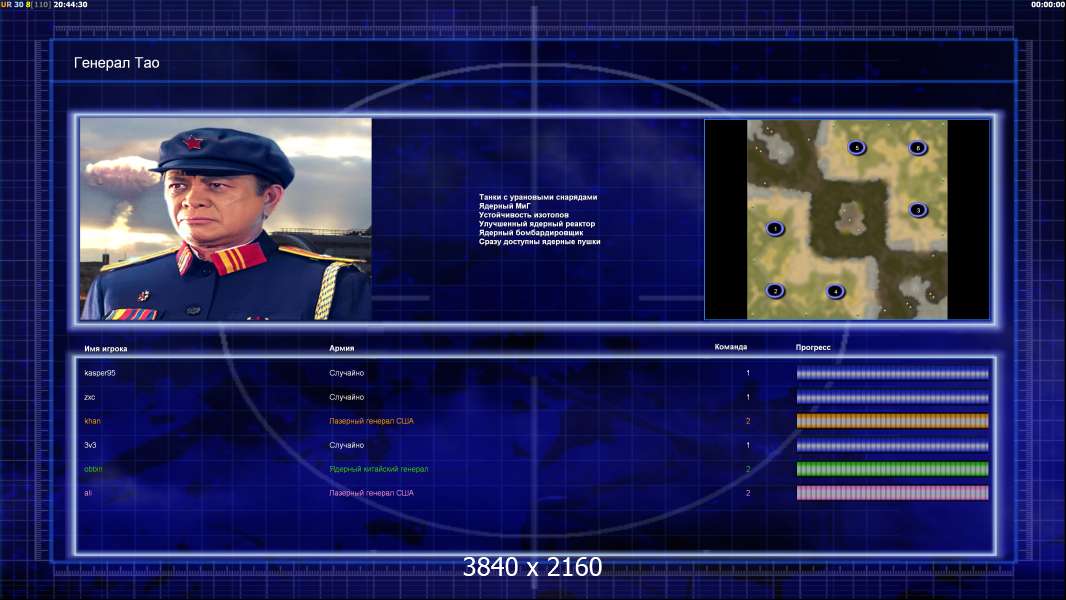
Task: Click zxc's blue loading progress bar
Action: [893, 398]
